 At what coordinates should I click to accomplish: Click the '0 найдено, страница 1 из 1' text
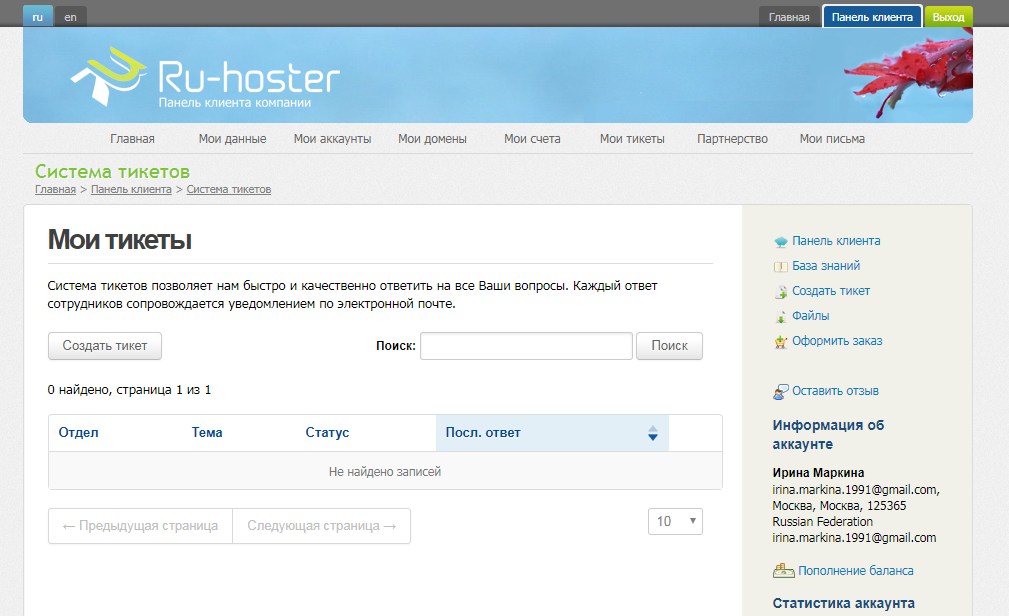coord(129,390)
